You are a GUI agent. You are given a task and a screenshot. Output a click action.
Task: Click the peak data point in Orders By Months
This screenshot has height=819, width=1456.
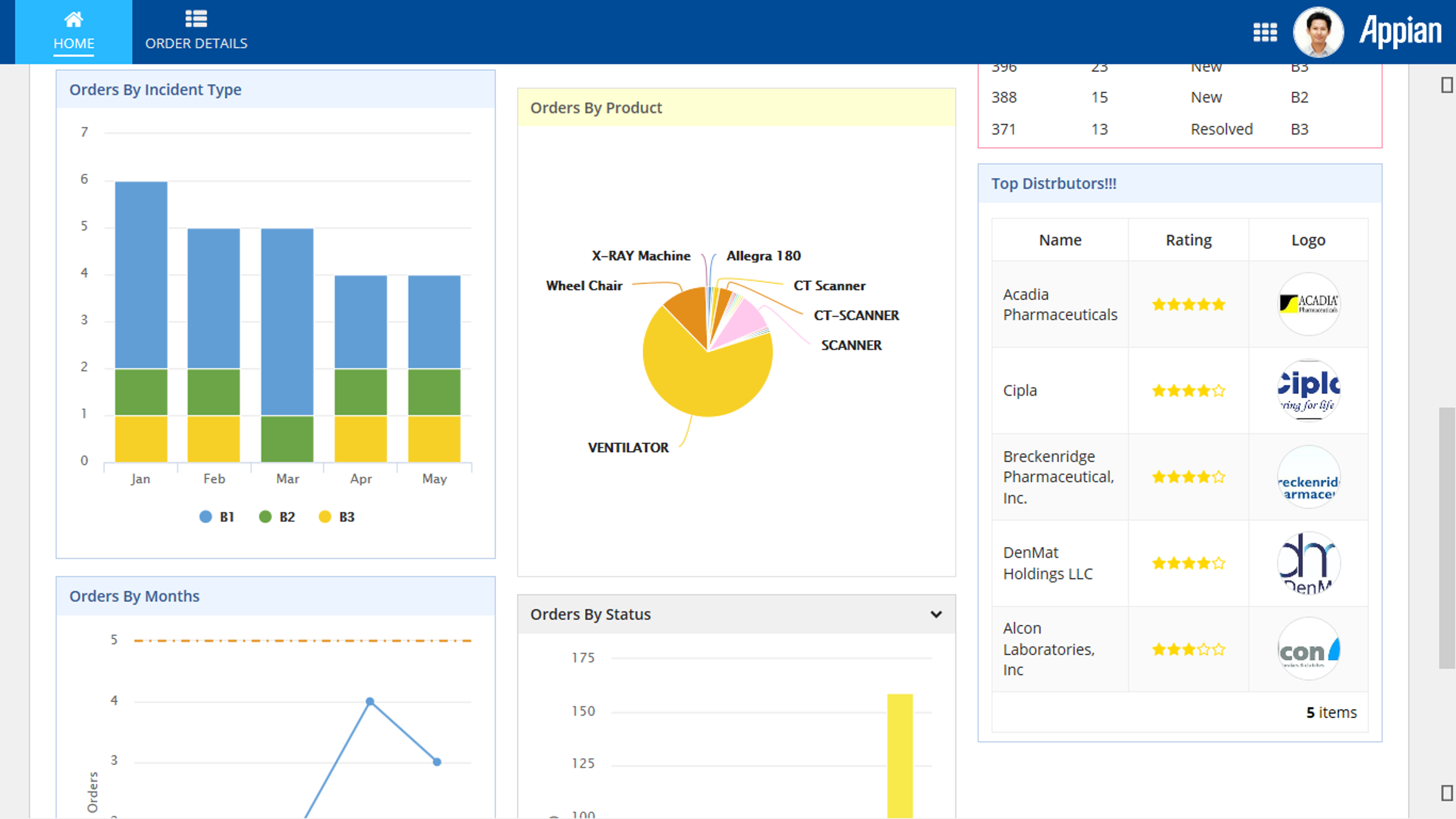[370, 701]
